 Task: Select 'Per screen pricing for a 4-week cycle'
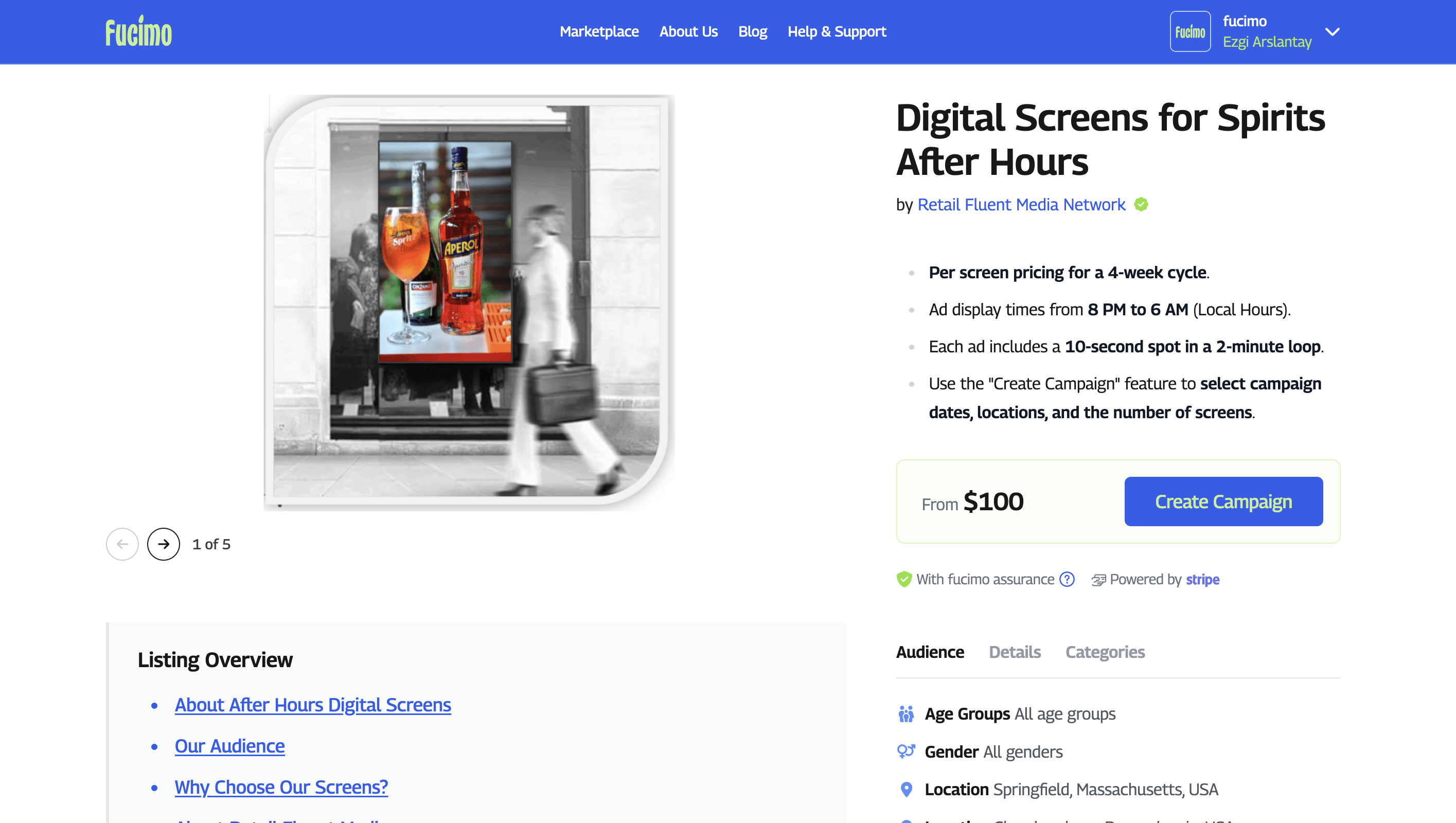click(x=1068, y=273)
